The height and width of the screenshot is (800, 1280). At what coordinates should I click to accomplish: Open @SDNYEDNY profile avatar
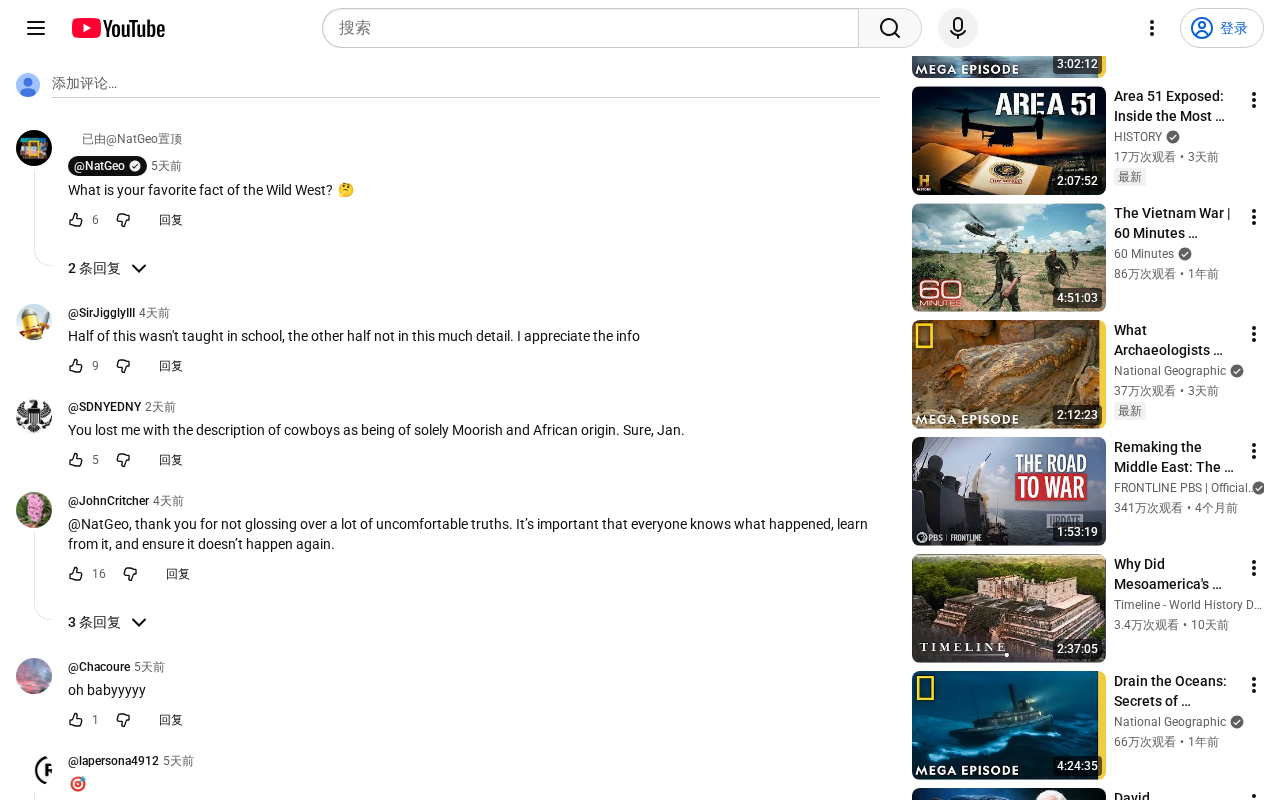(34, 416)
